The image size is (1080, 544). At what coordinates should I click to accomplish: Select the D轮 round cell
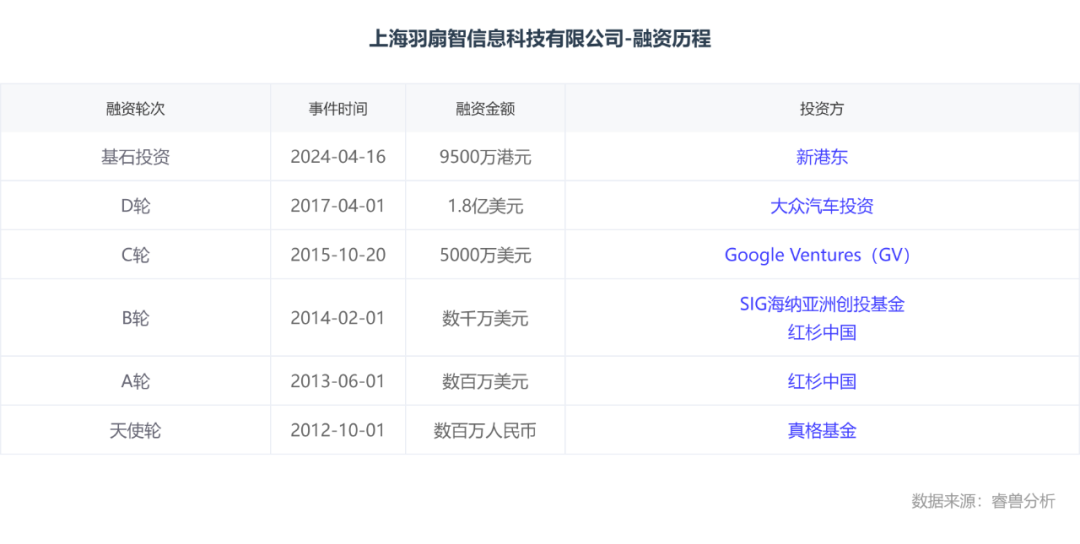pos(135,206)
